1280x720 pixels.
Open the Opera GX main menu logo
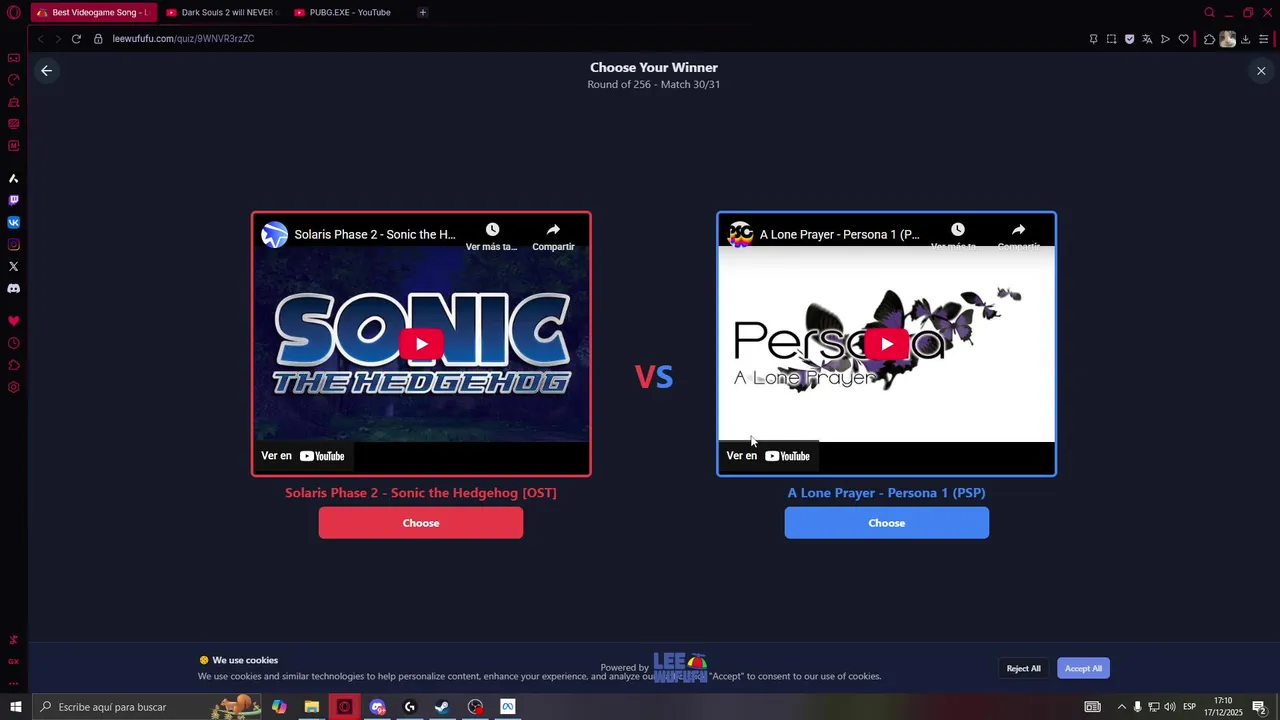click(x=14, y=12)
